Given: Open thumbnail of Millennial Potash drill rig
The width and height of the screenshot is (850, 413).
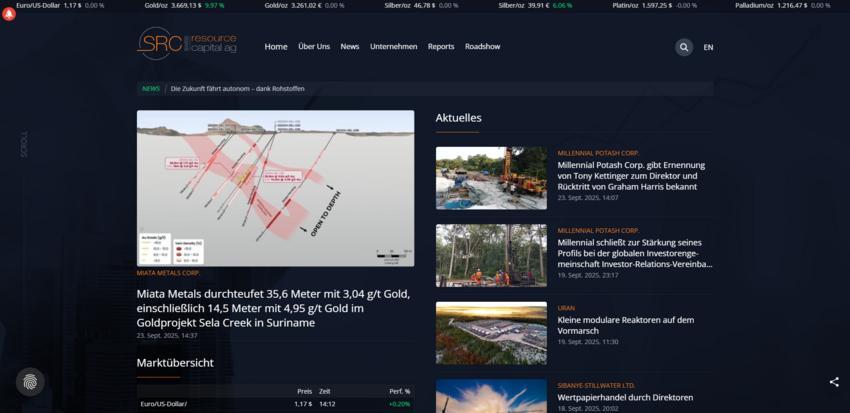Looking at the screenshot, I should point(491,178).
